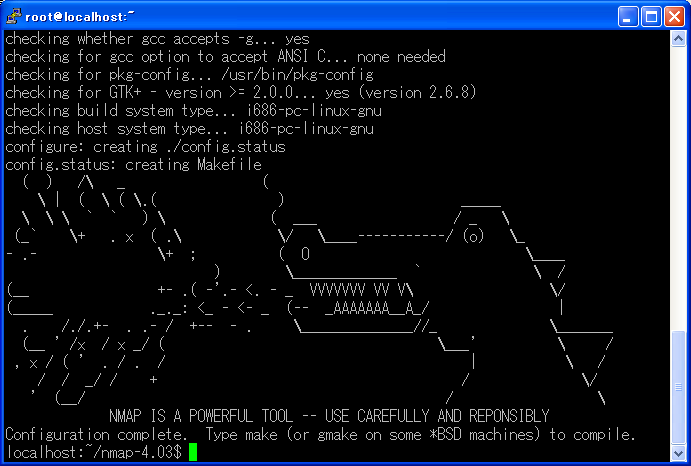Click the scrollbar up arrow
The image size is (691, 466).
click(x=678, y=39)
